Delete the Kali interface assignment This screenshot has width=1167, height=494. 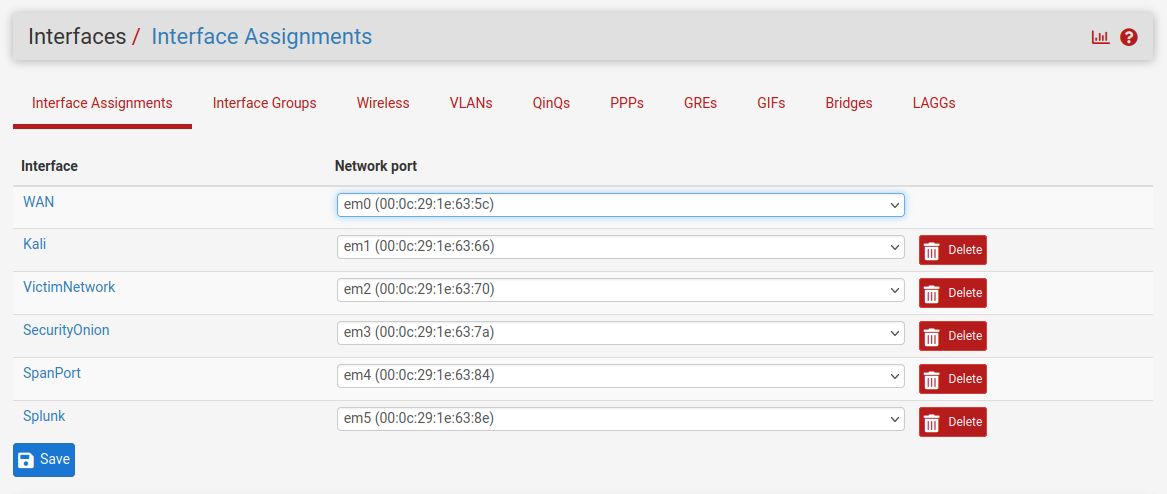pos(952,250)
